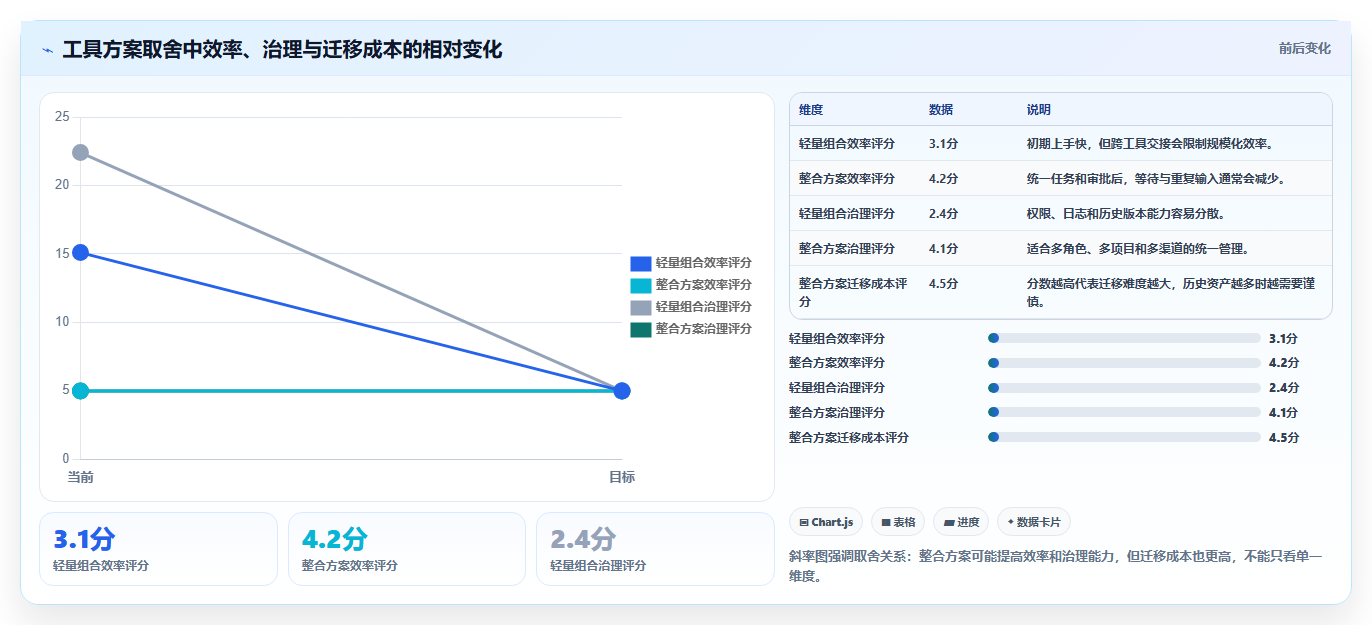Select the 进度 tag chip
Screen dimensions: 1372x625
[x=961, y=522]
